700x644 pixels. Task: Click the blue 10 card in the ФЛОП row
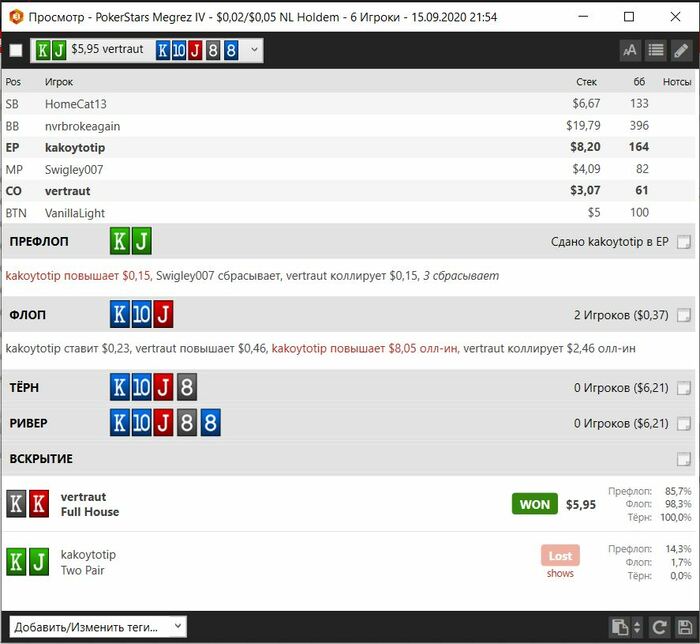142,314
